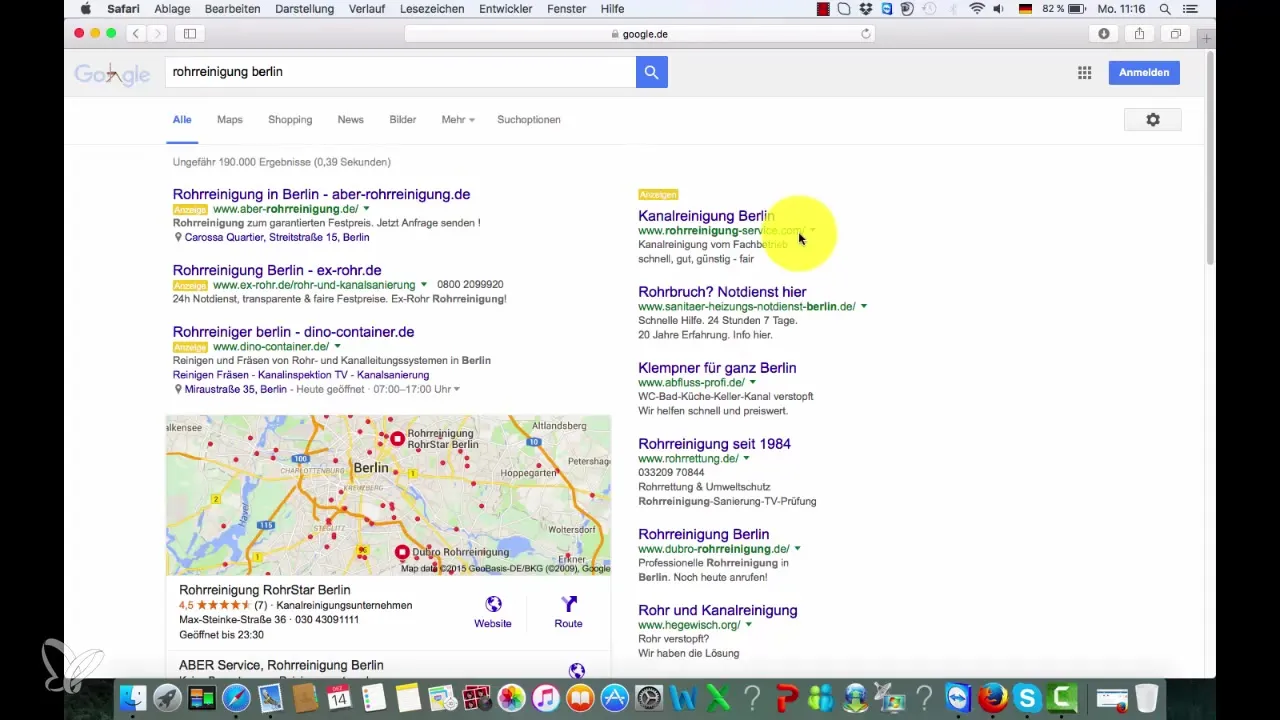This screenshot has width=1280, height=720.
Task: Open a new Safari tab with plus
Action: [x=1206, y=38]
